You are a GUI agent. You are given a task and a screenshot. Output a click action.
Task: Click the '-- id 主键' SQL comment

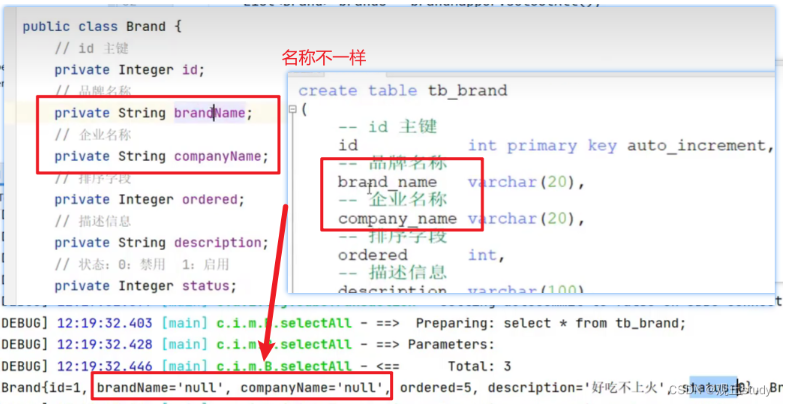388,126
